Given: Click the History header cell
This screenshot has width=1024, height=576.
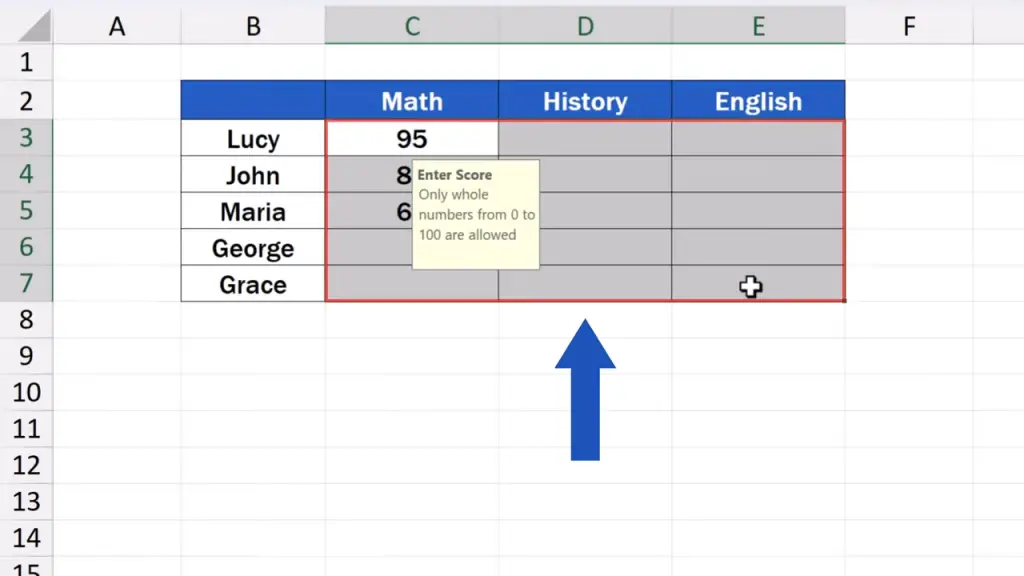Looking at the screenshot, I should (585, 101).
